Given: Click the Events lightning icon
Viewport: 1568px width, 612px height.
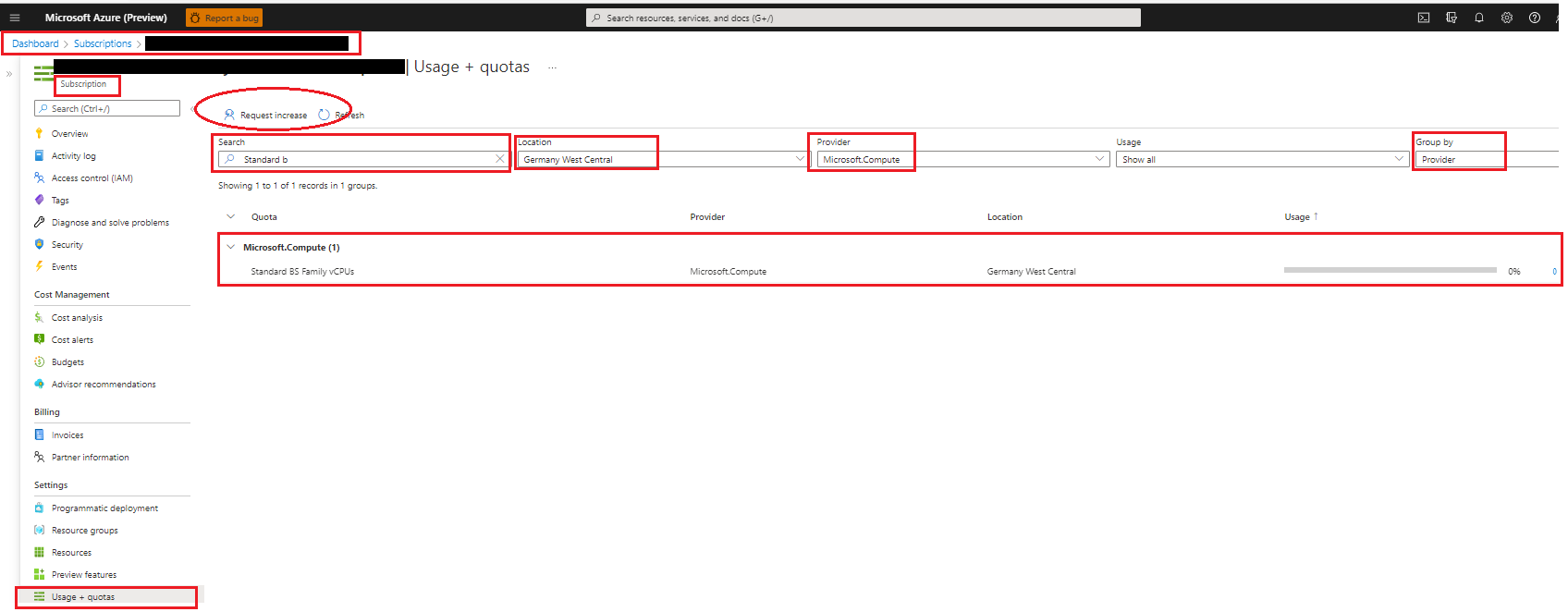Looking at the screenshot, I should point(39,266).
